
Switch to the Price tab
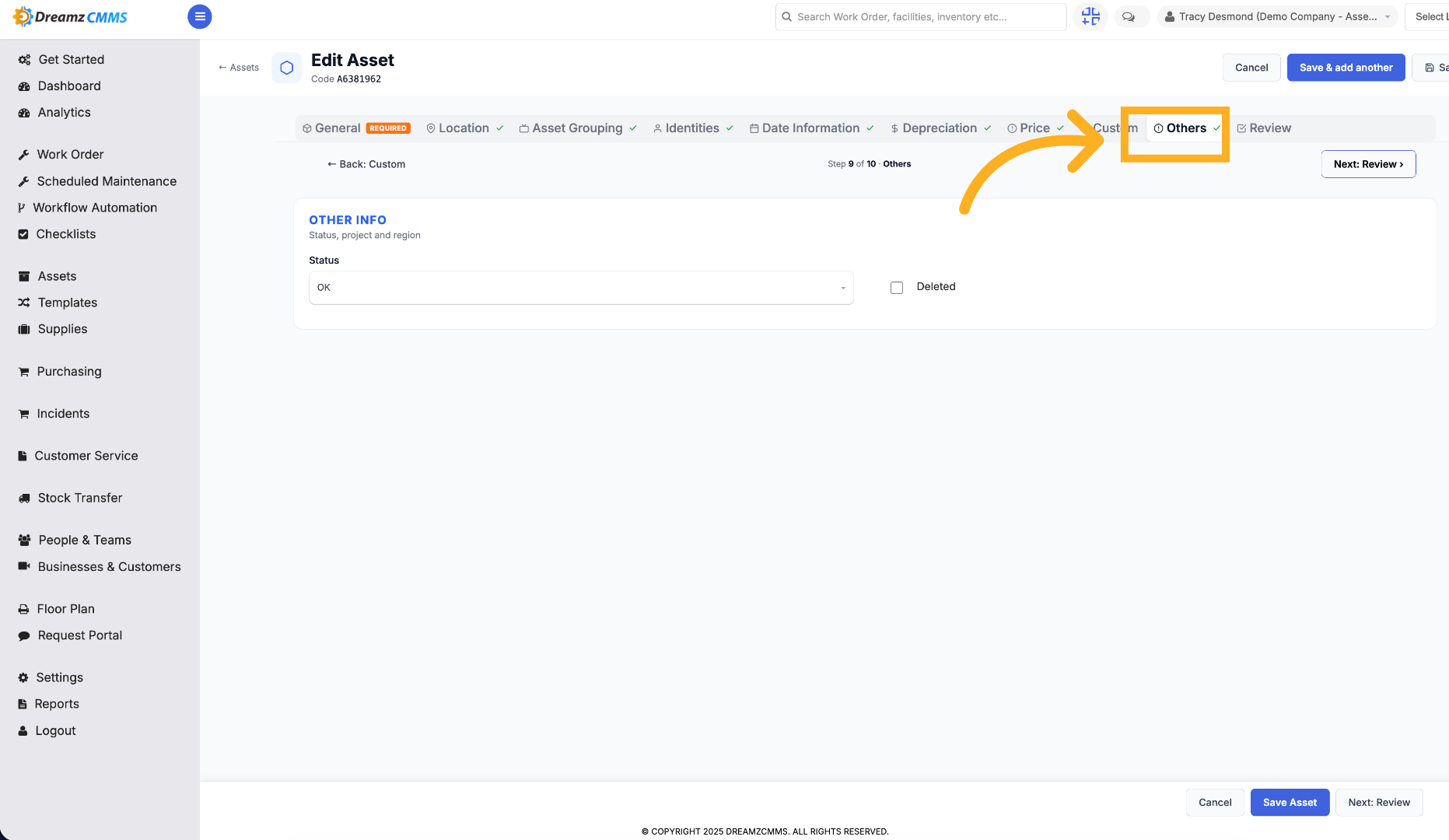click(1034, 128)
